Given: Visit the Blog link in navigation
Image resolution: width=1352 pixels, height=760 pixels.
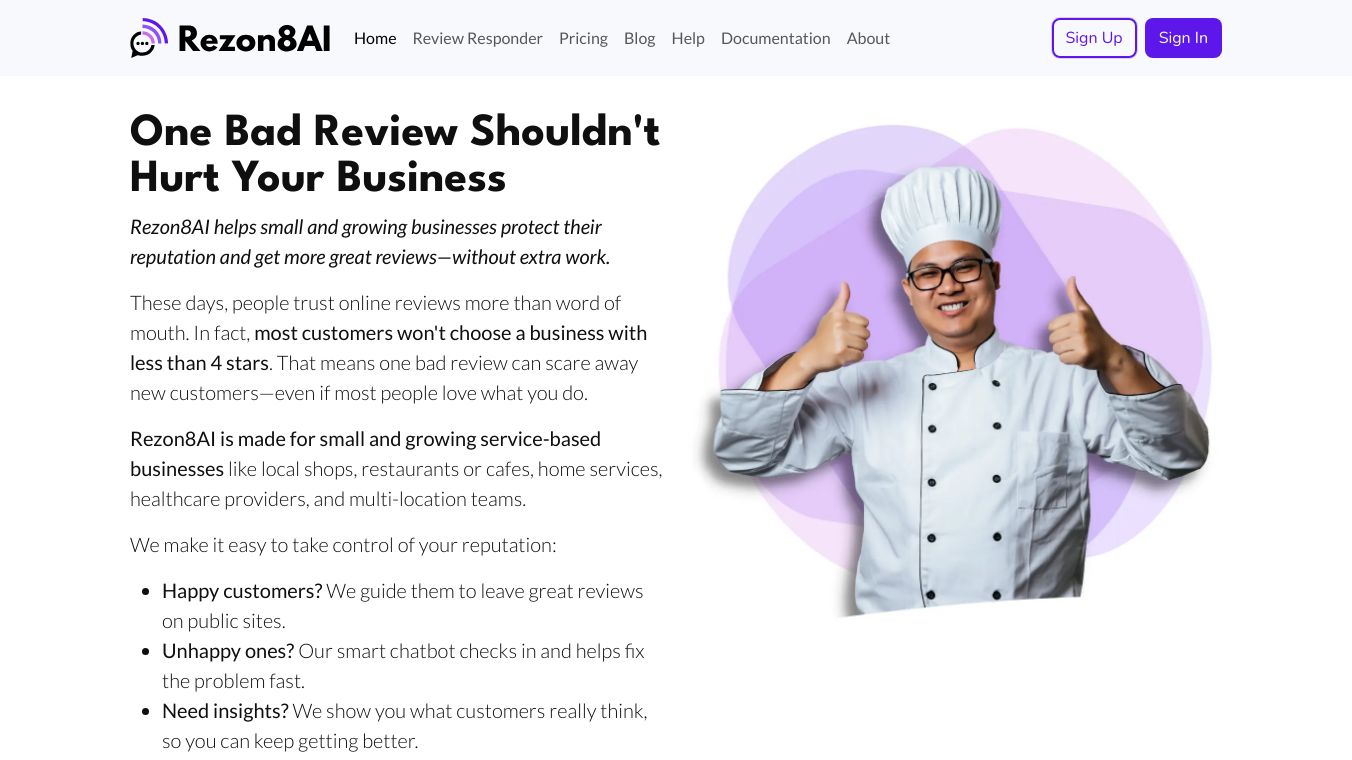Looking at the screenshot, I should 640,38.
